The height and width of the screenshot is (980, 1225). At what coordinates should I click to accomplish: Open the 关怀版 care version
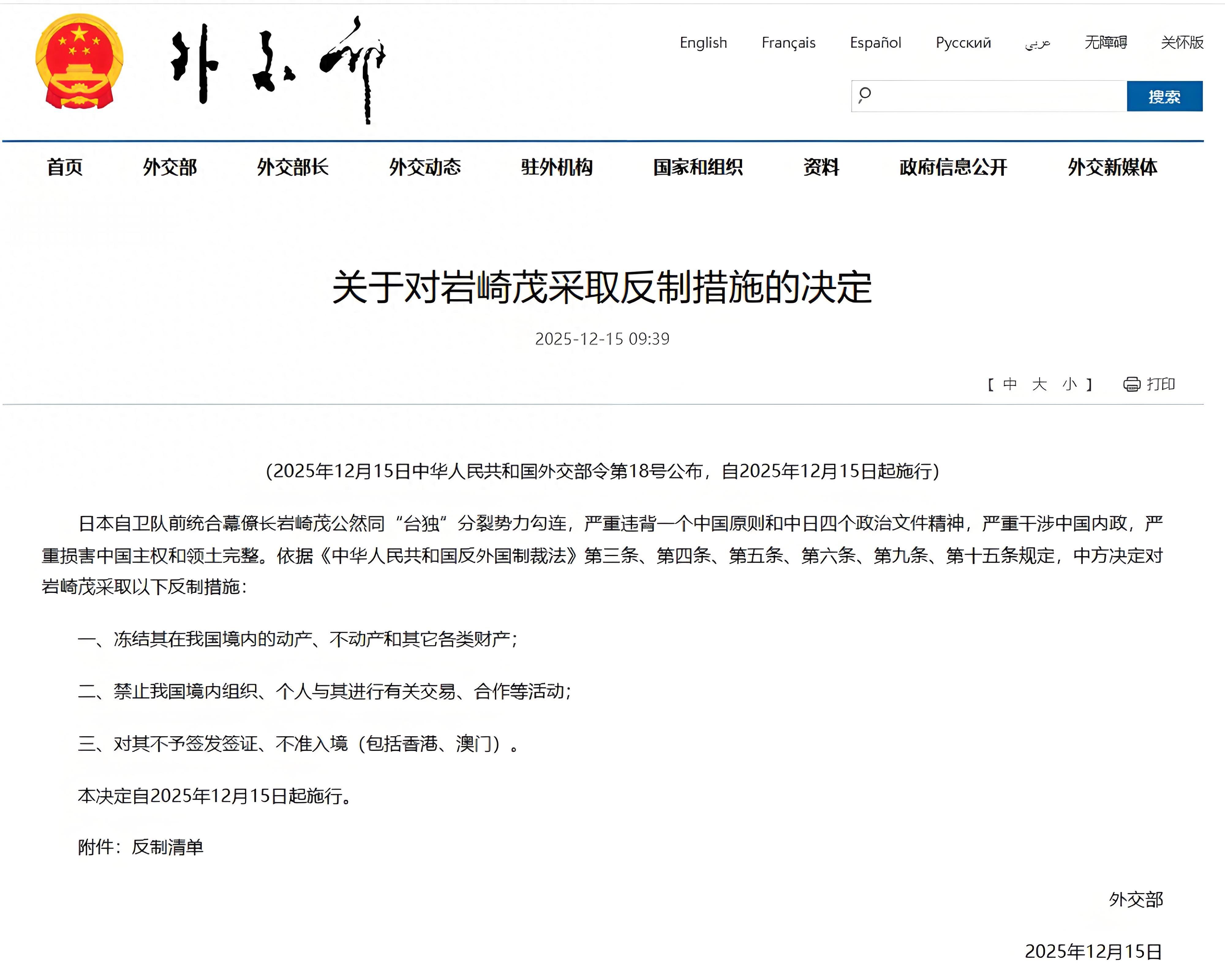click(x=1182, y=42)
